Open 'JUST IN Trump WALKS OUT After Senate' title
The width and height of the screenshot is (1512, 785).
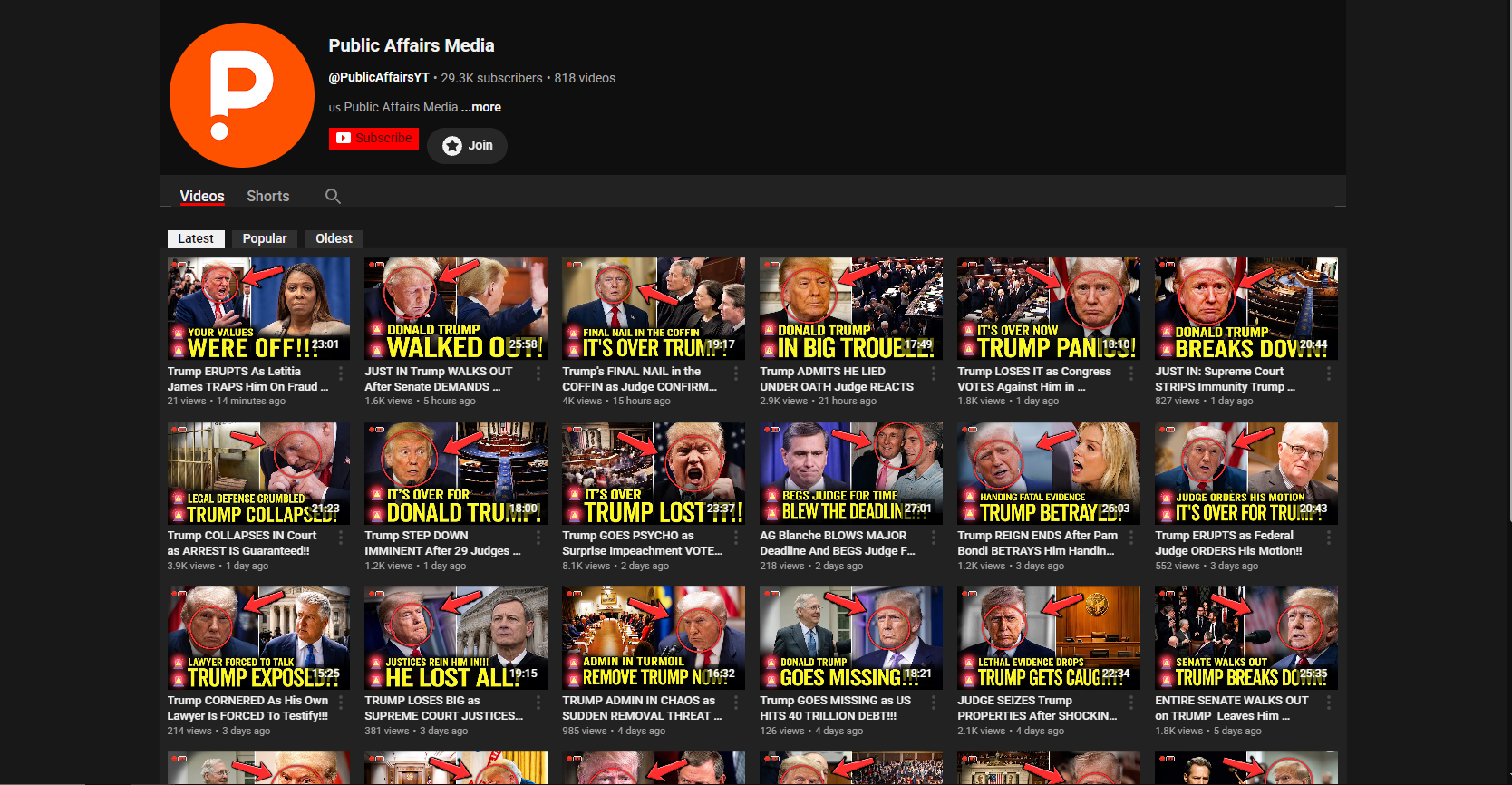[439, 379]
